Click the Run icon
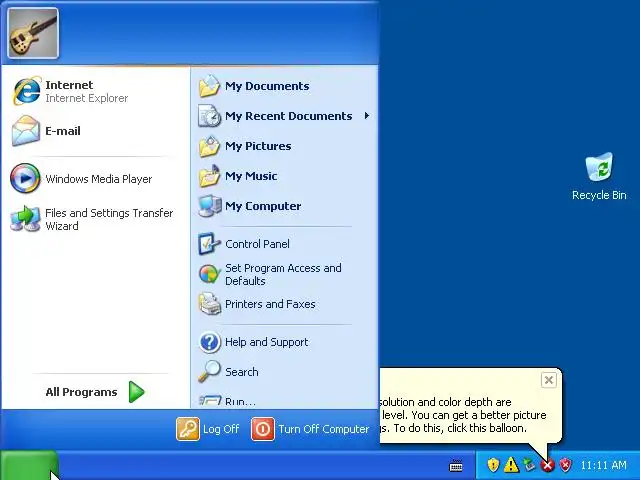Viewport: 640px width, 480px height. pyautogui.click(x=210, y=400)
